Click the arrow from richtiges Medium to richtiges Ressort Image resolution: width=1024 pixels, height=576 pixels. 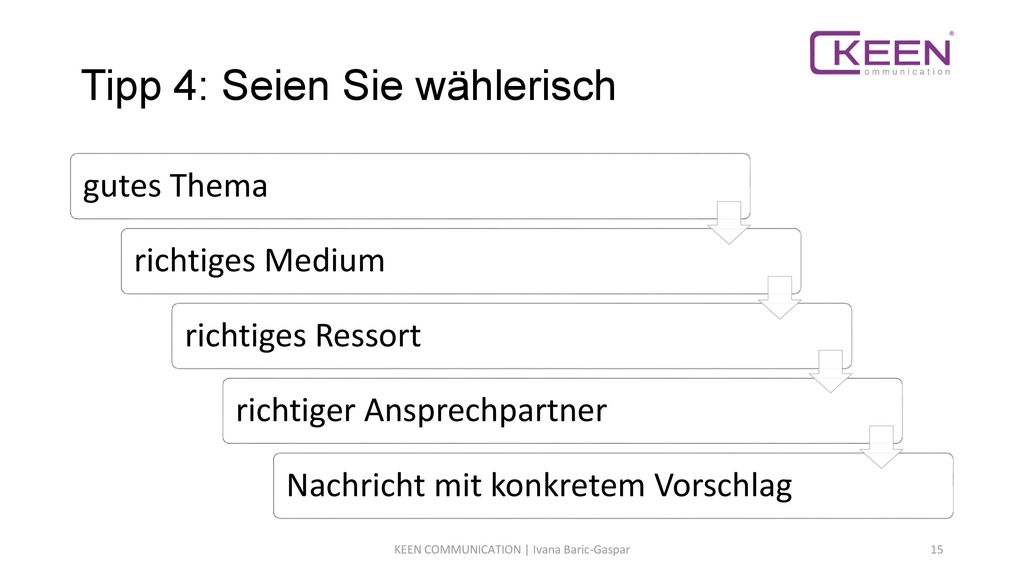[780, 298]
